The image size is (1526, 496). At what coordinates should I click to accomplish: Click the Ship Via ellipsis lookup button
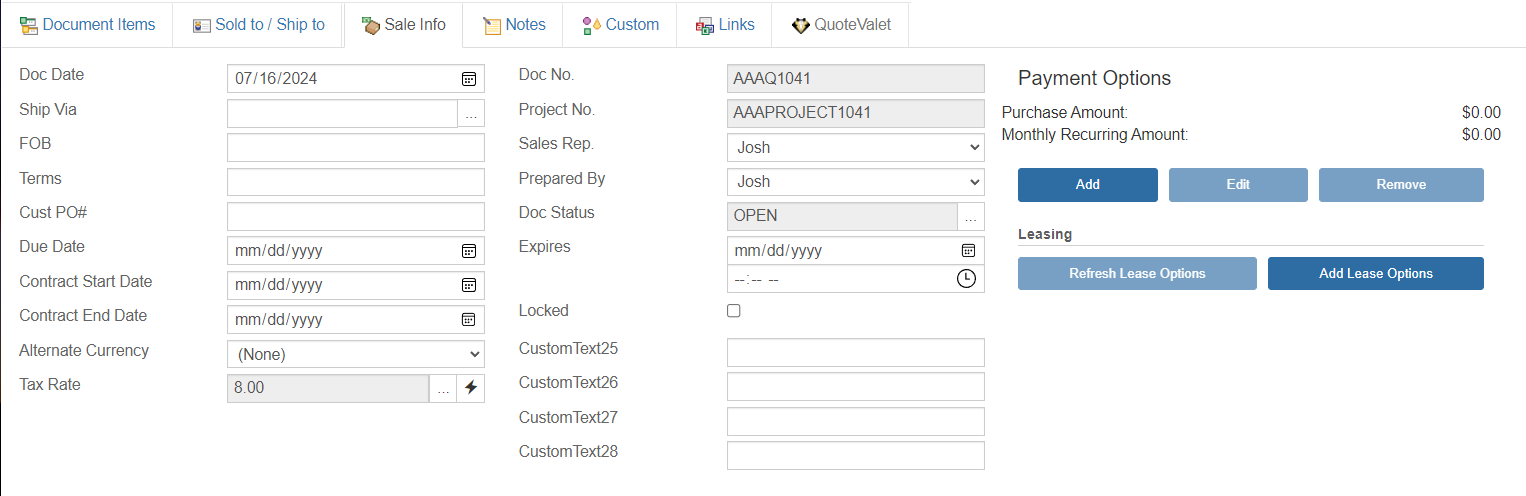[x=471, y=114]
